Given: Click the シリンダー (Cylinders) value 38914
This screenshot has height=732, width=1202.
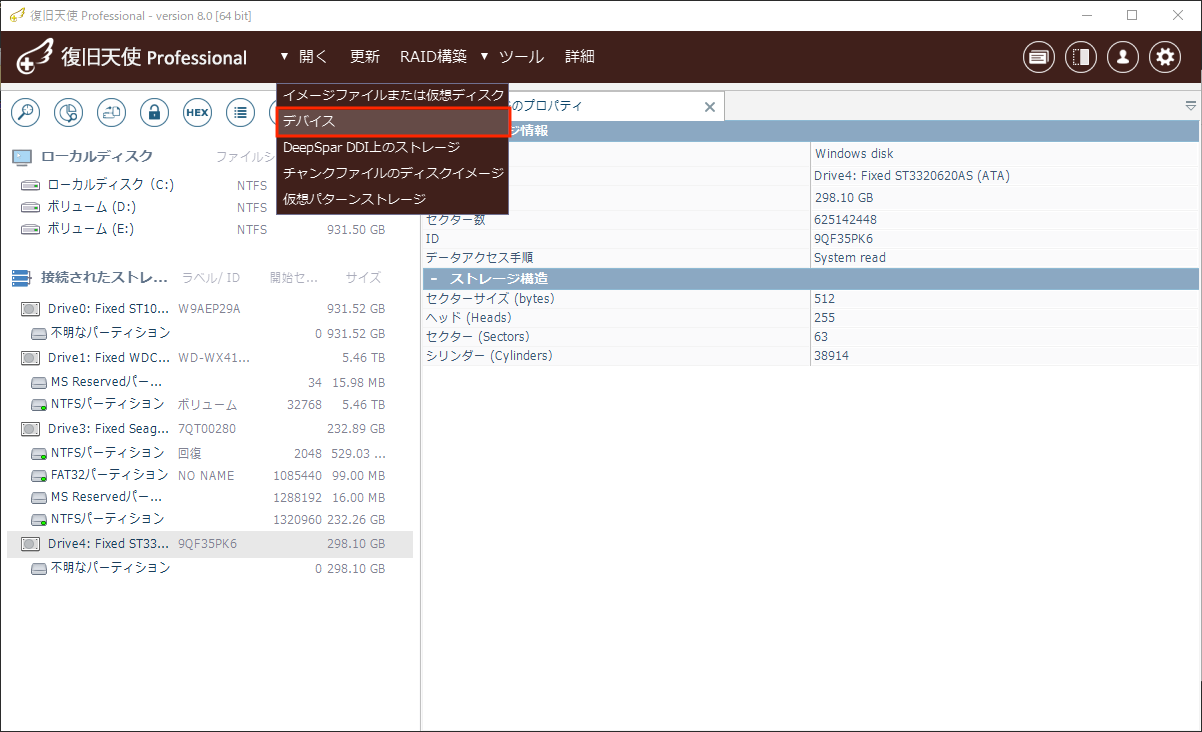Looking at the screenshot, I should coord(831,356).
